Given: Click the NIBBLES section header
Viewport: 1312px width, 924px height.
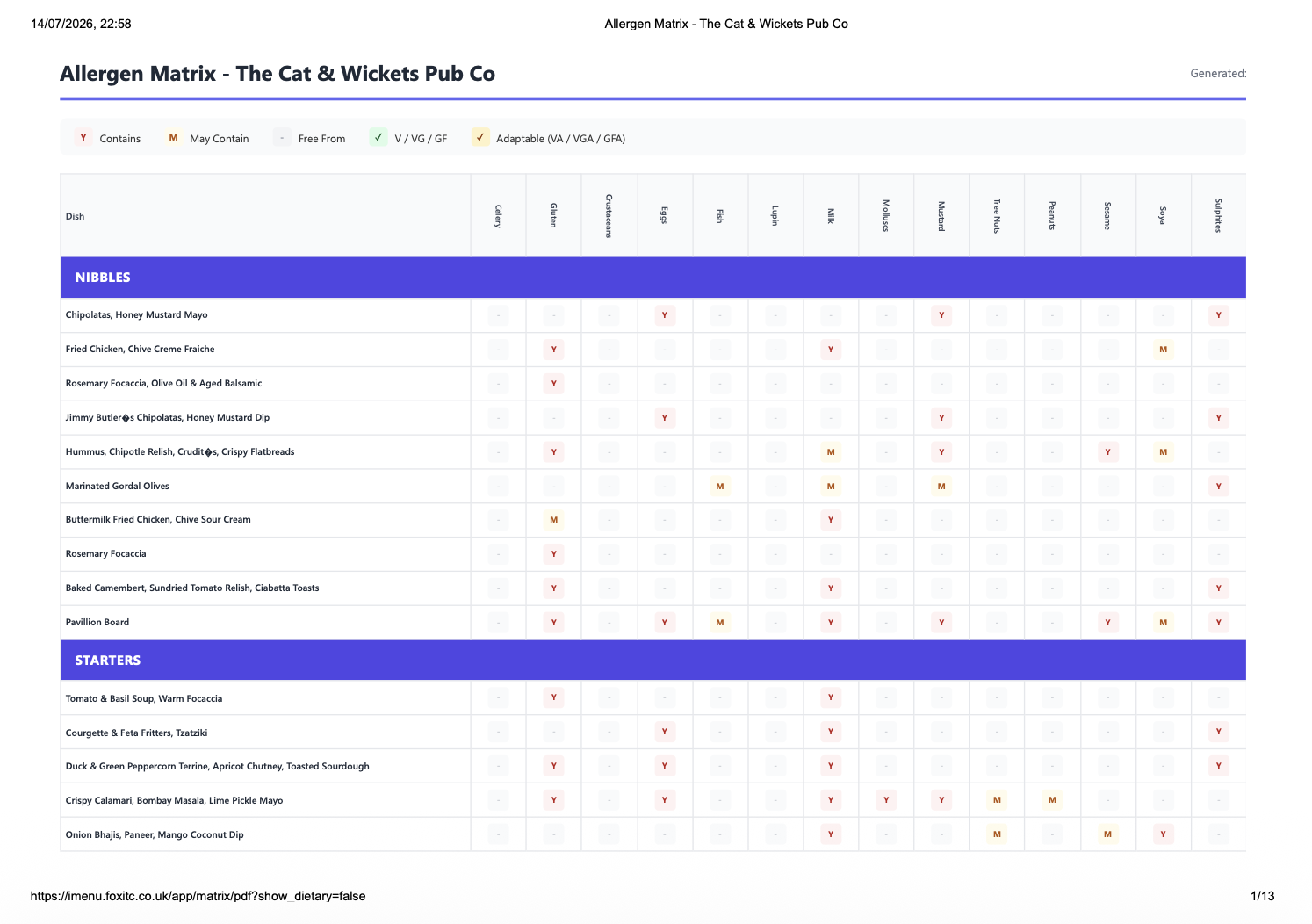Looking at the screenshot, I should pyautogui.click(x=653, y=278).
